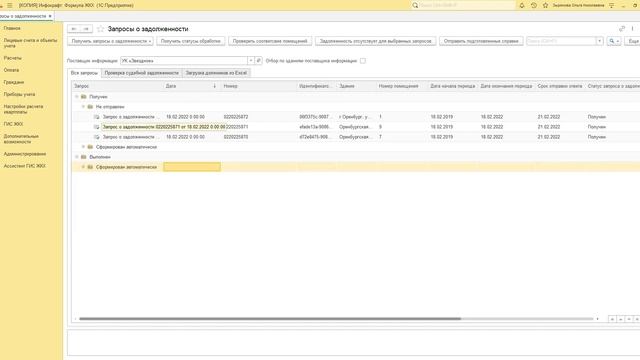Click into the toolbar search input field
Image resolution: width=640 pixels, height=360 pixels.
click(561, 41)
